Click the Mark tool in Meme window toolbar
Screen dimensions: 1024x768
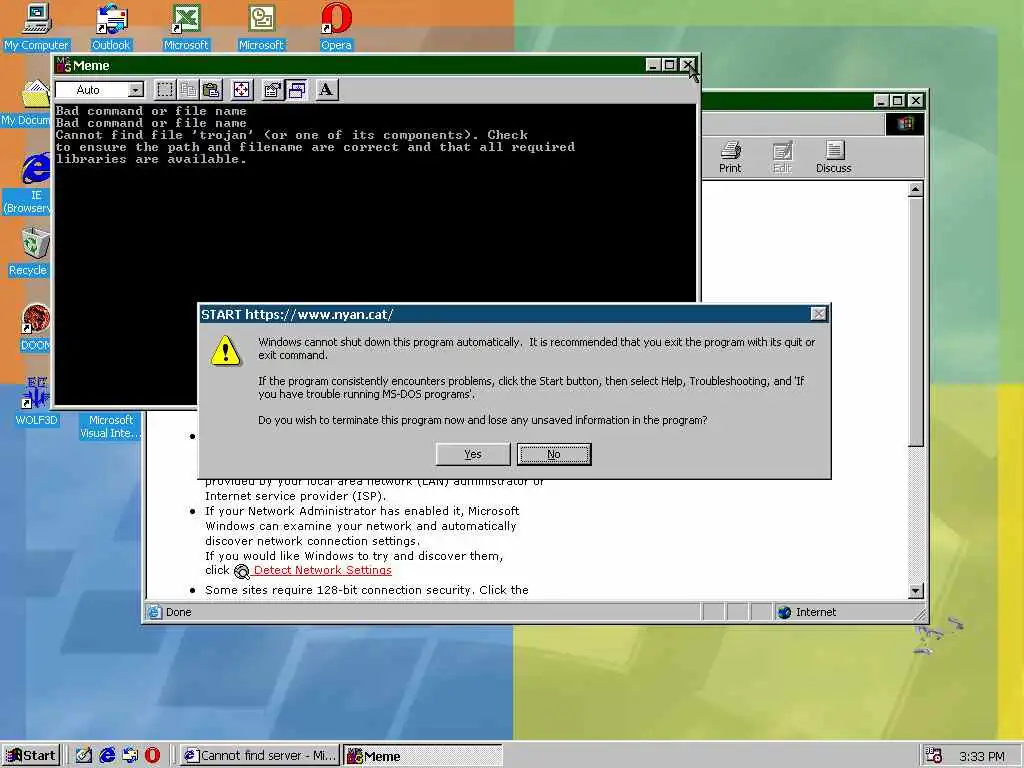[165, 89]
